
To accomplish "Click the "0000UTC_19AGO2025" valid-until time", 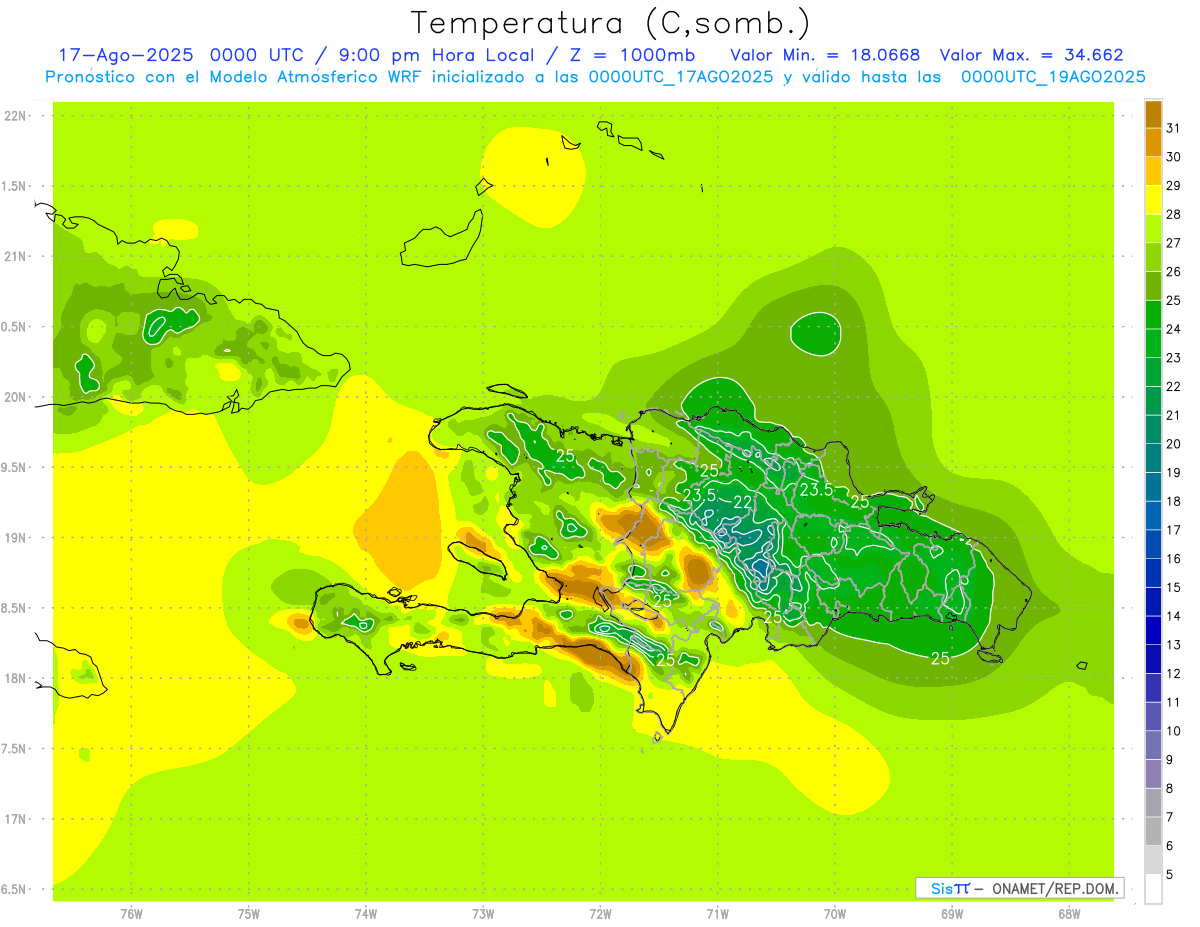I will (1053, 77).
